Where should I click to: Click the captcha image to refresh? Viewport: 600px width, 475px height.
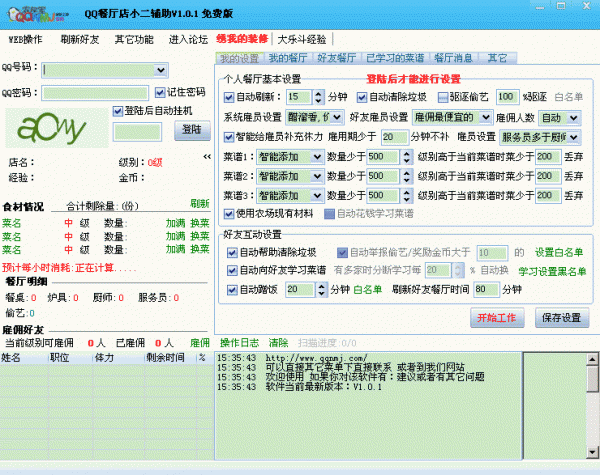tap(57, 127)
